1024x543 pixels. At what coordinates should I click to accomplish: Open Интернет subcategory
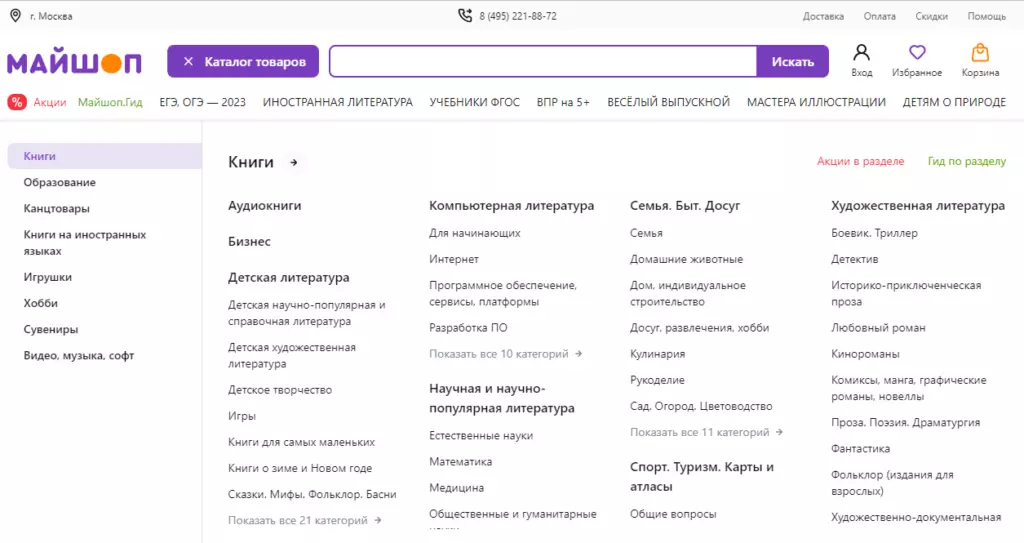pos(454,259)
